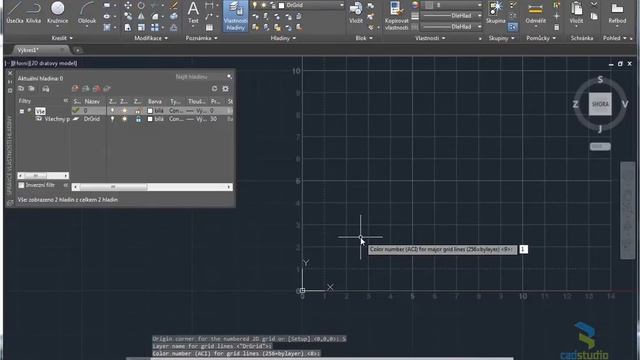The image size is (640, 360).
Task: Click white color swatch of layer 0
Action: pyautogui.click(x=150, y=111)
